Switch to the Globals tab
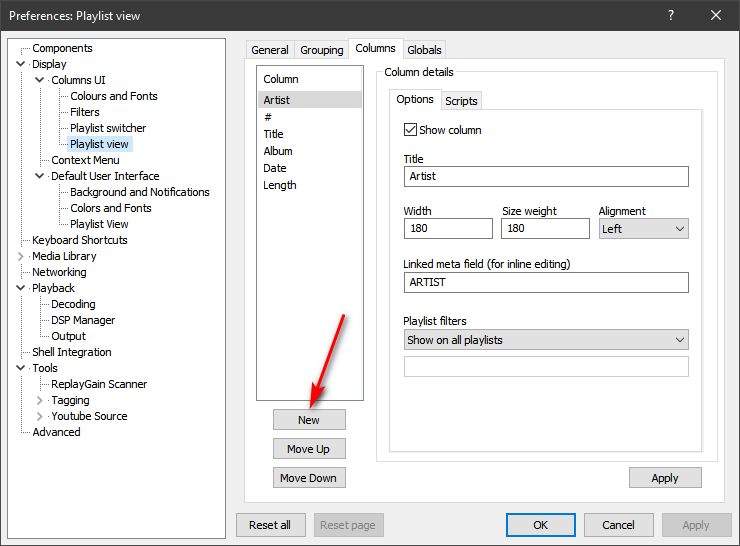The image size is (740, 546). [x=424, y=50]
